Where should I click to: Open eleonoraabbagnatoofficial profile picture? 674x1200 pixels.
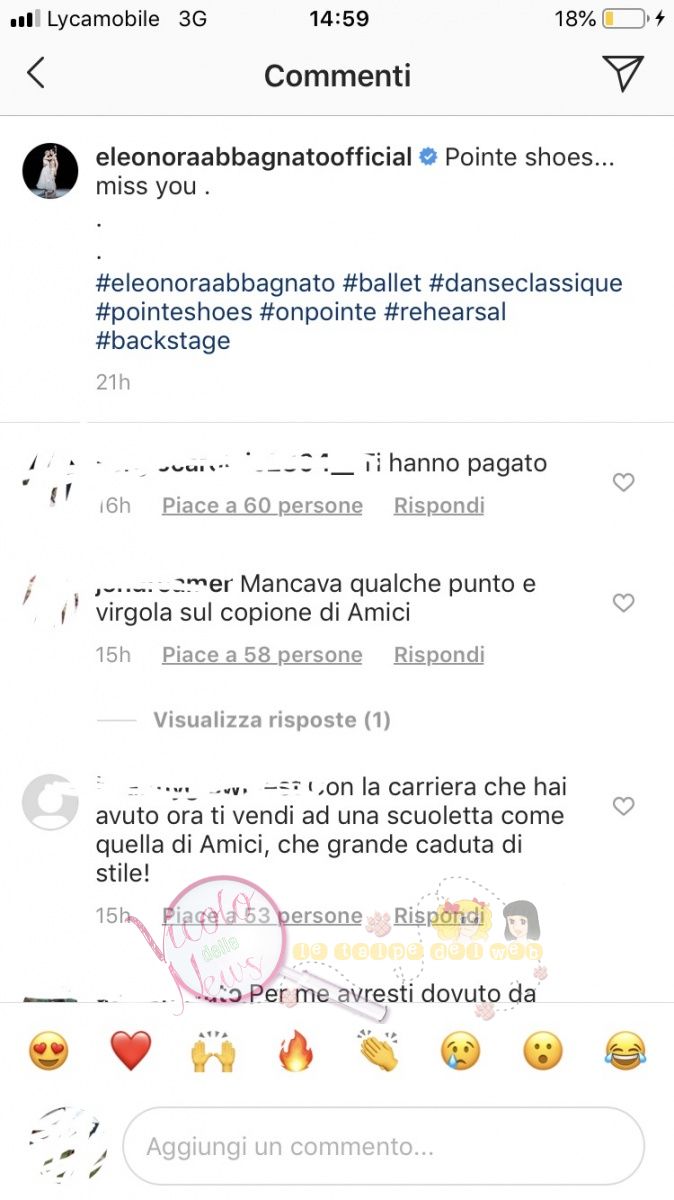(51, 171)
